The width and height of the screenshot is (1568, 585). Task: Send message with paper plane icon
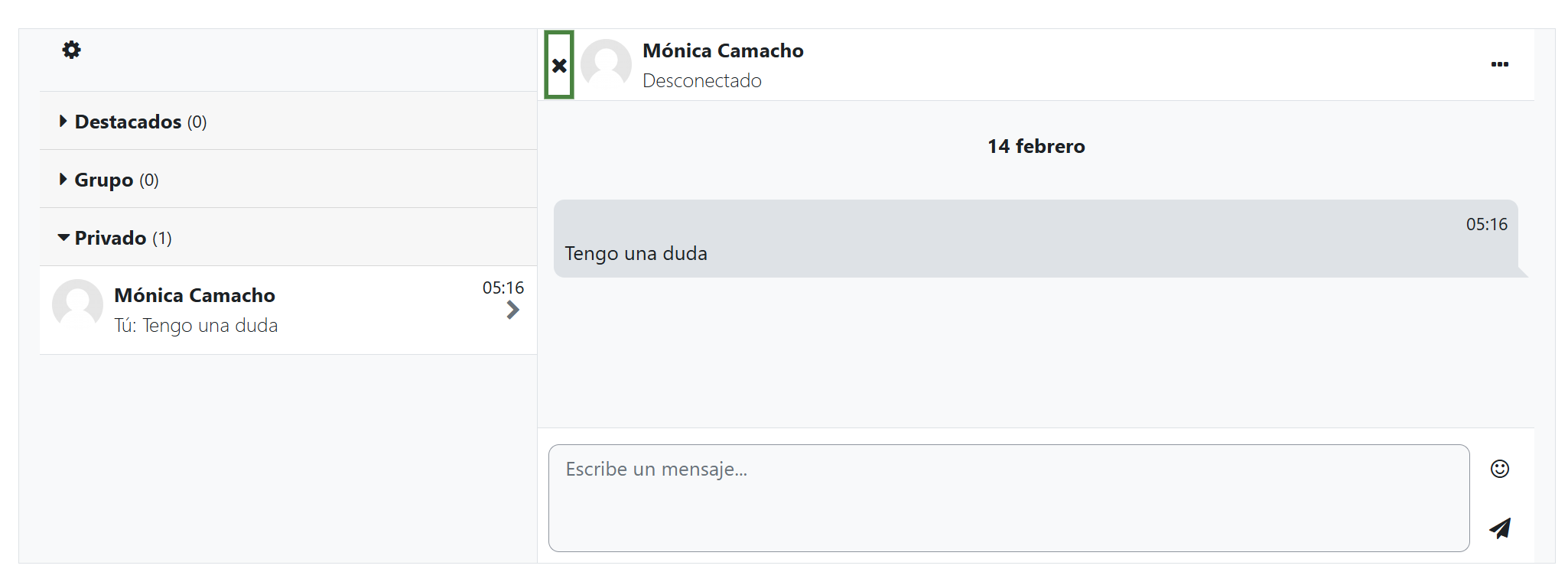tap(1500, 528)
